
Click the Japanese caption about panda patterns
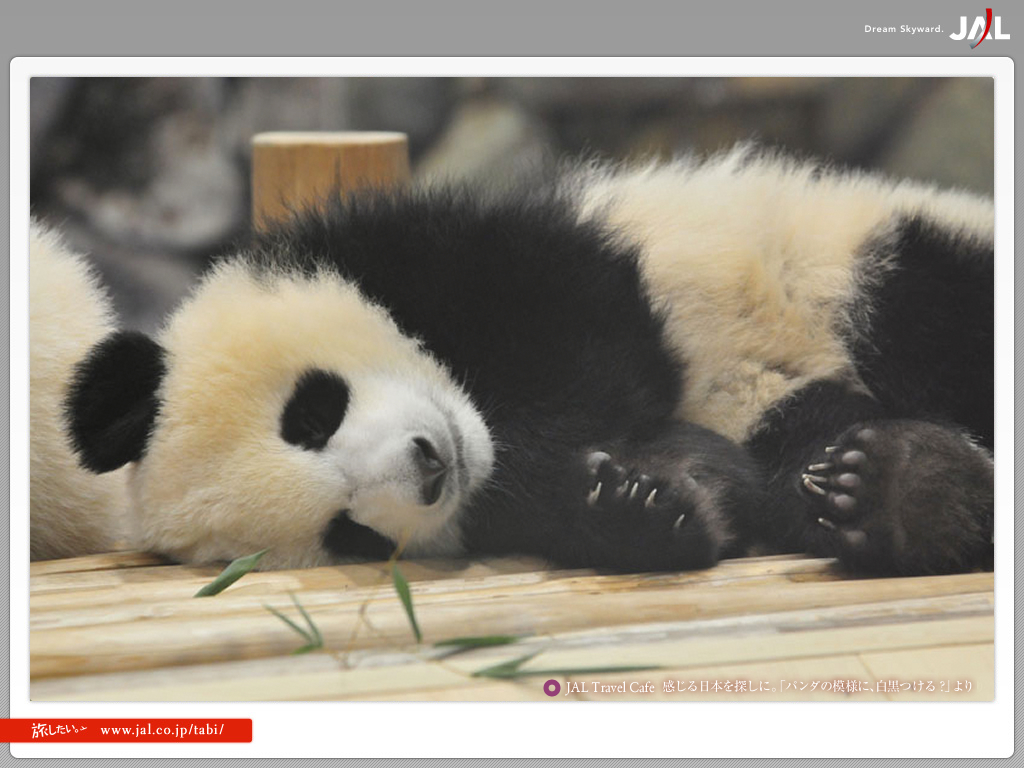(817, 687)
